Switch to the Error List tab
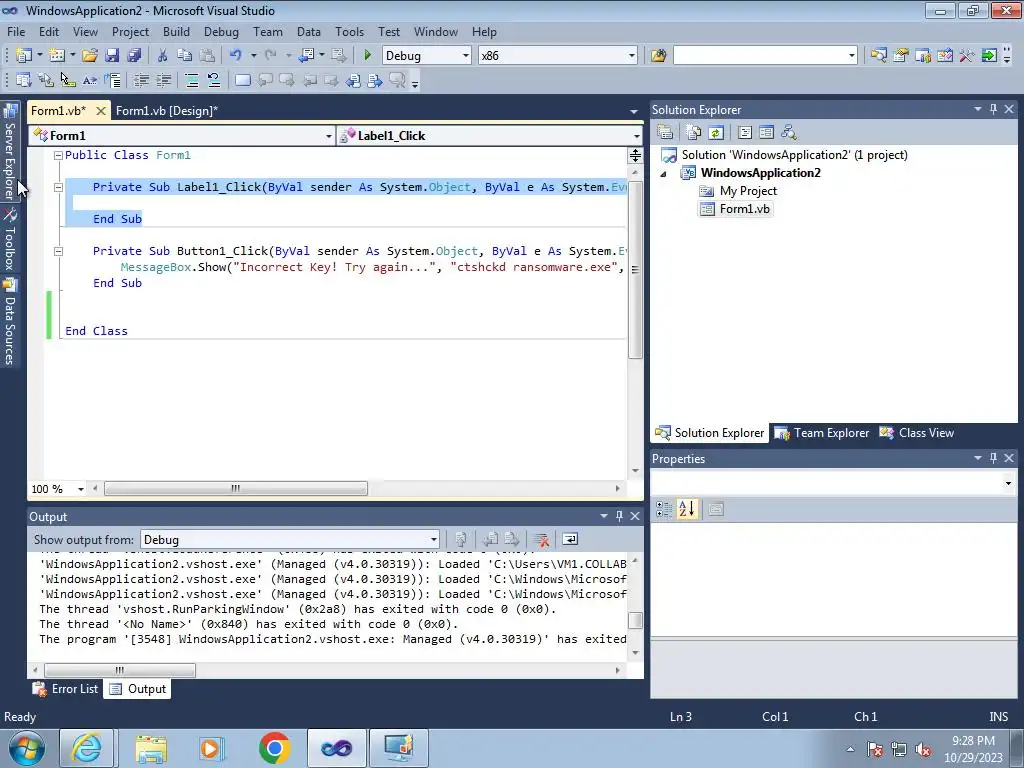This screenshot has width=1024, height=768. 65,689
